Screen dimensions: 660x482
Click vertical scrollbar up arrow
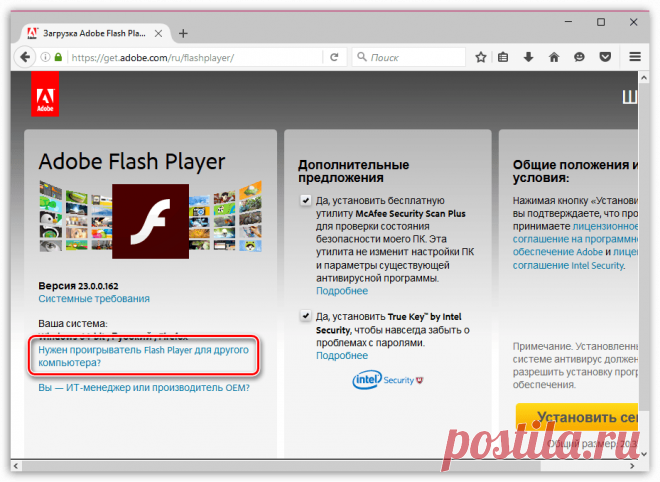pyautogui.click(x=644, y=78)
